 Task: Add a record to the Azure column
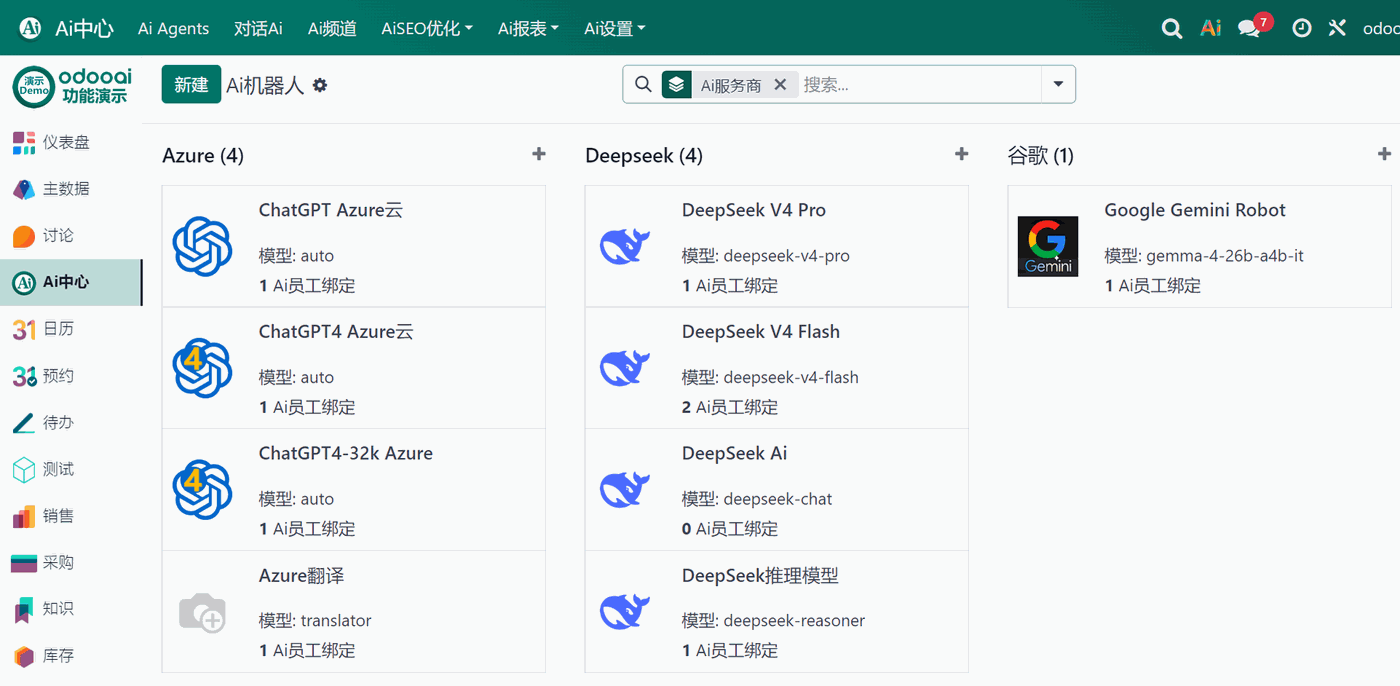pyautogui.click(x=539, y=154)
